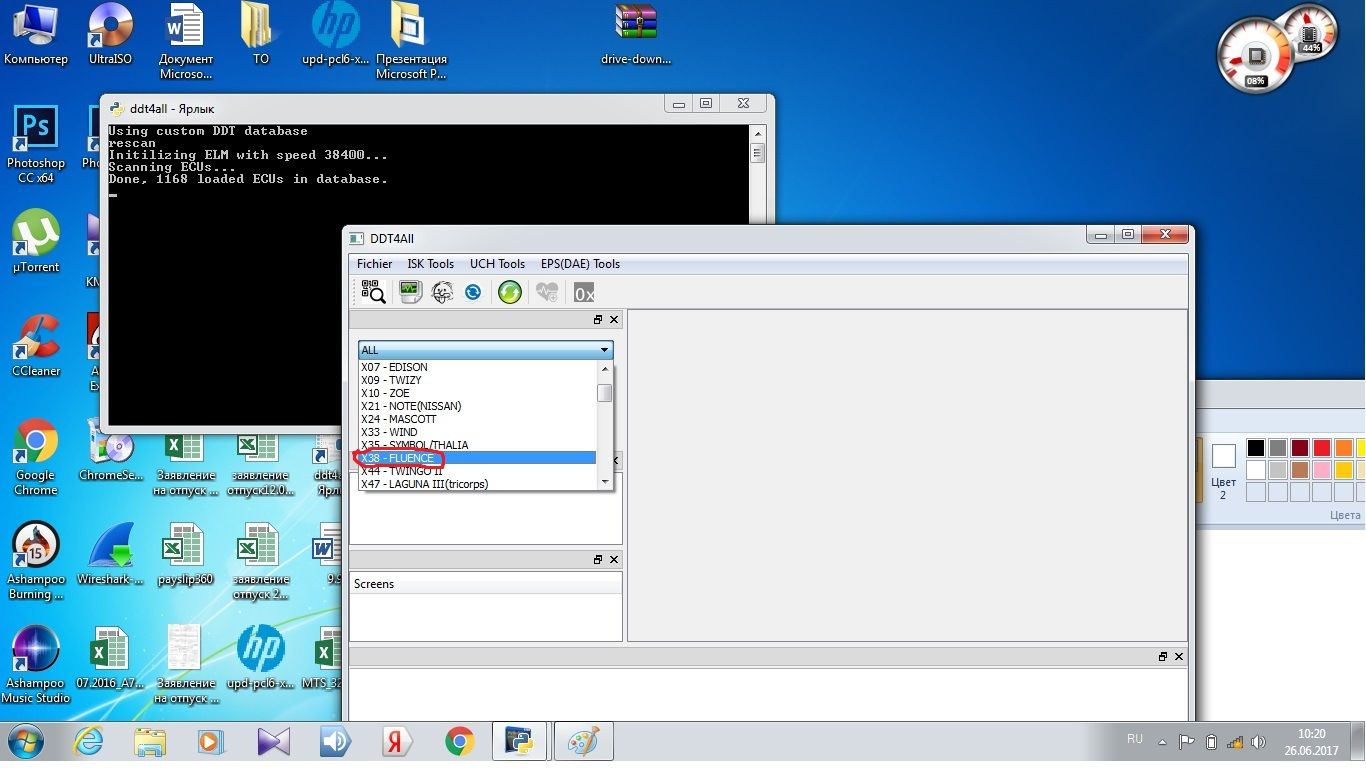Open the Fichier menu

click(375, 264)
